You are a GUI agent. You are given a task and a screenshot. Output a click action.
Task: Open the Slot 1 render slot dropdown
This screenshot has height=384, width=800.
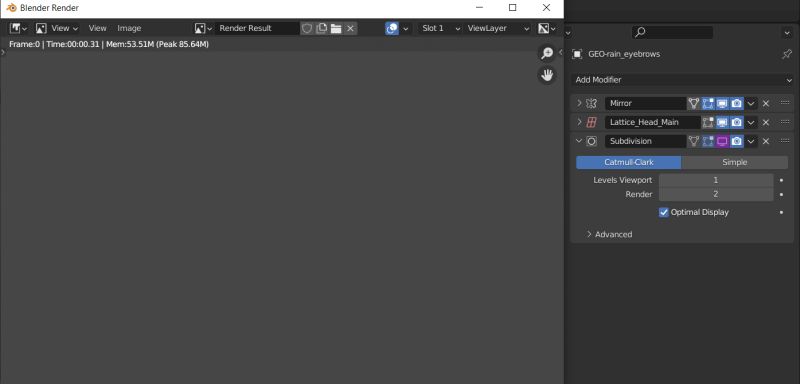point(441,29)
